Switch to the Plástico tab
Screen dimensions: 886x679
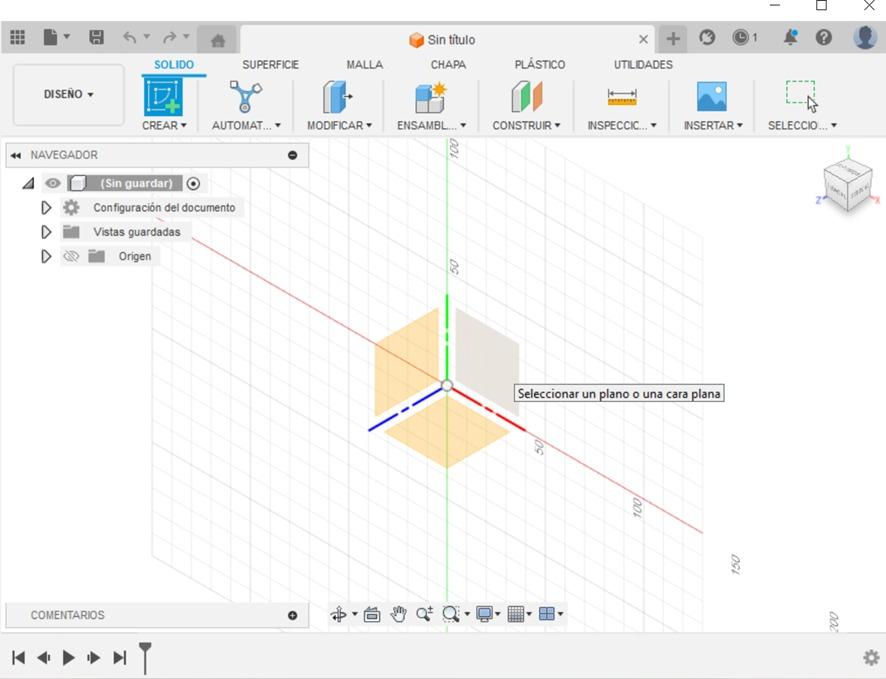click(x=540, y=65)
